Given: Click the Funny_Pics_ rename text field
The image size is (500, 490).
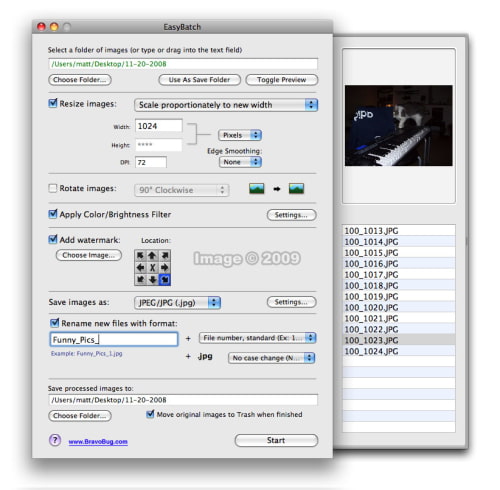Looking at the screenshot, I should coord(114,339).
